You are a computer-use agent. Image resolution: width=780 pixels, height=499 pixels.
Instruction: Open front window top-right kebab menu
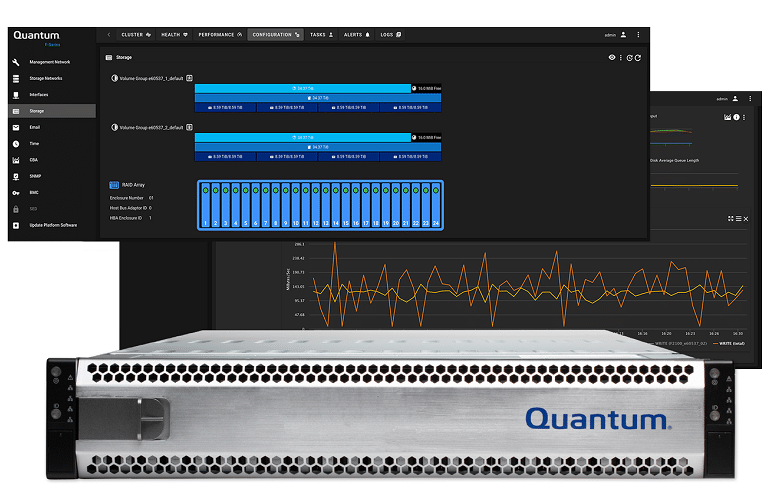click(x=638, y=35)
